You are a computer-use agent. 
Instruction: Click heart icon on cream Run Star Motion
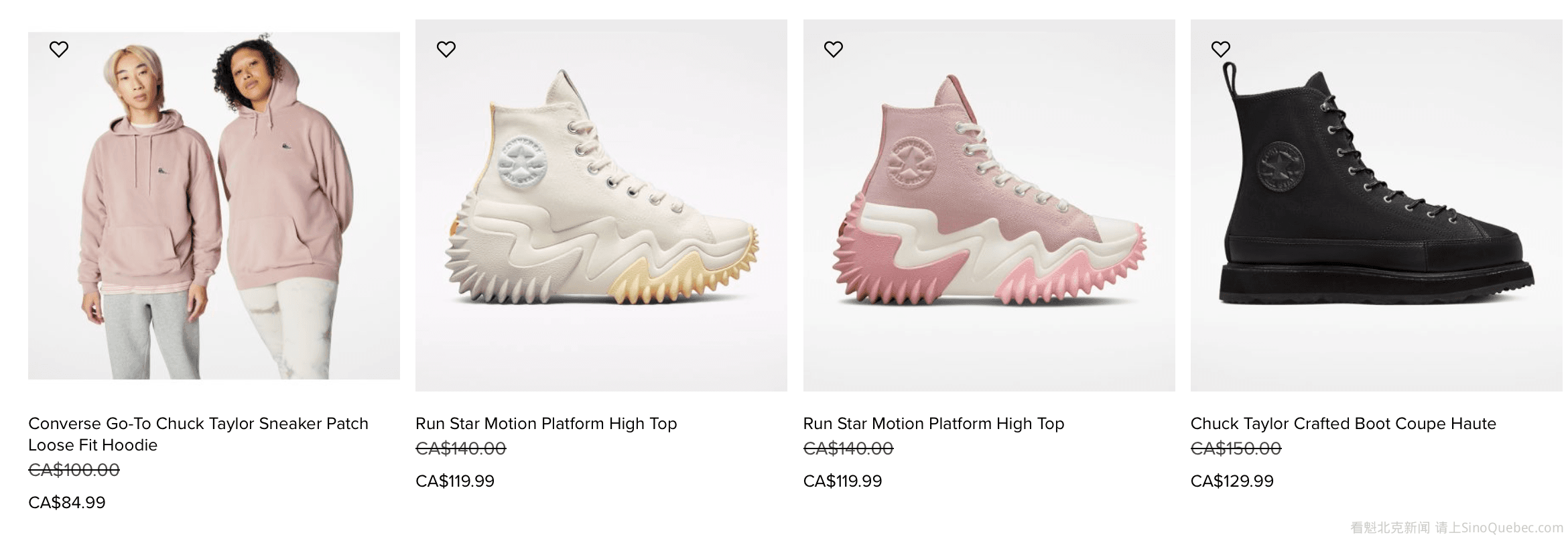(x=446, y=49)
